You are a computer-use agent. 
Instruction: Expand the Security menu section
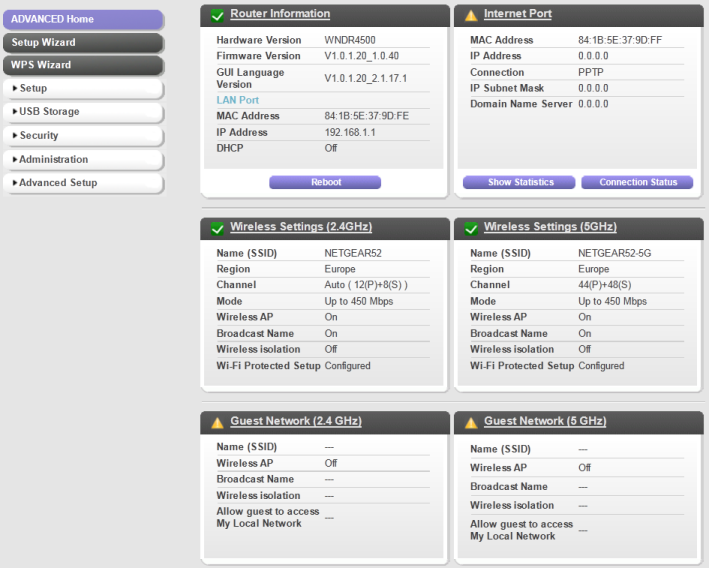[83, 136]
